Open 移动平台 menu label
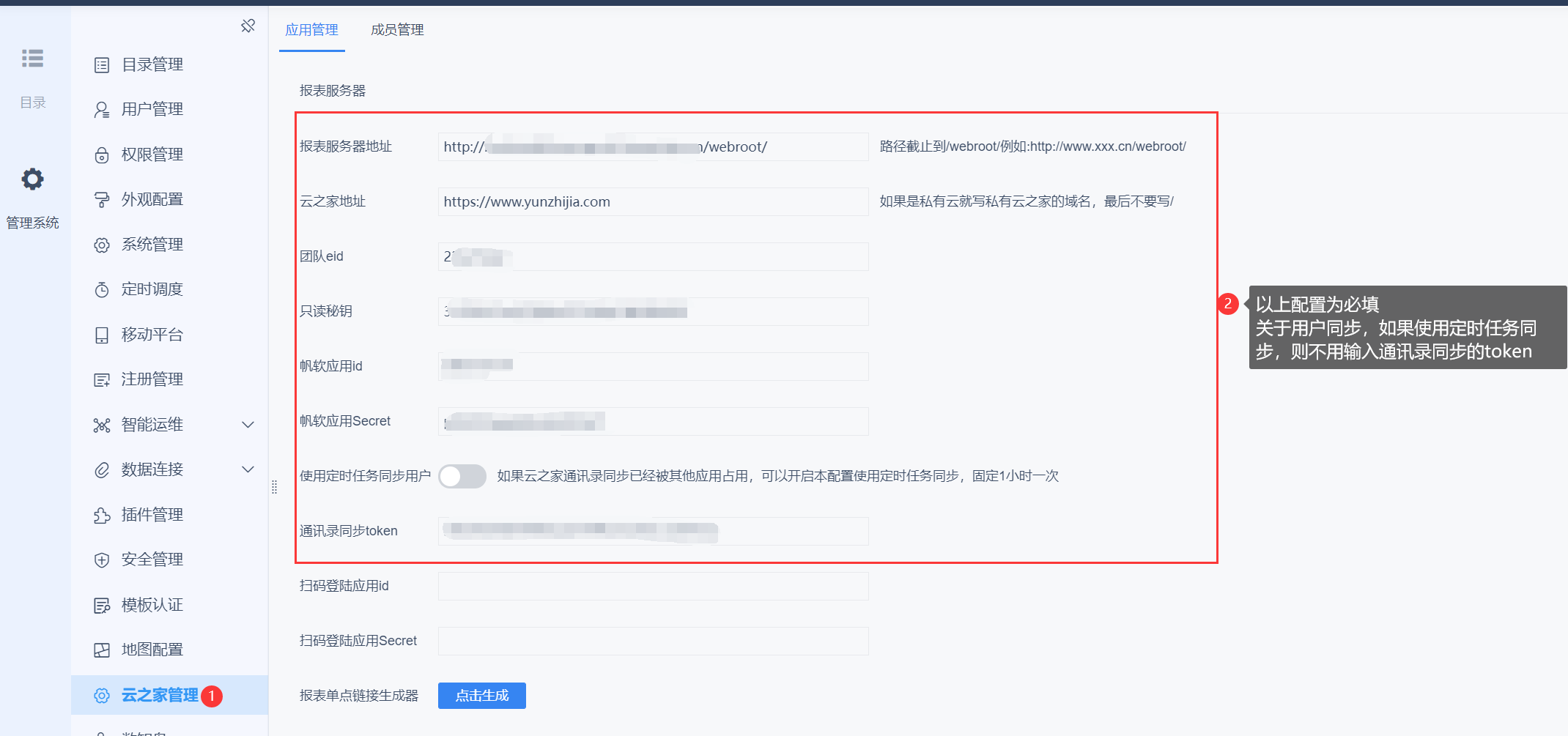The height and width of the screenshot is (736, 1568). click(152, 335)
